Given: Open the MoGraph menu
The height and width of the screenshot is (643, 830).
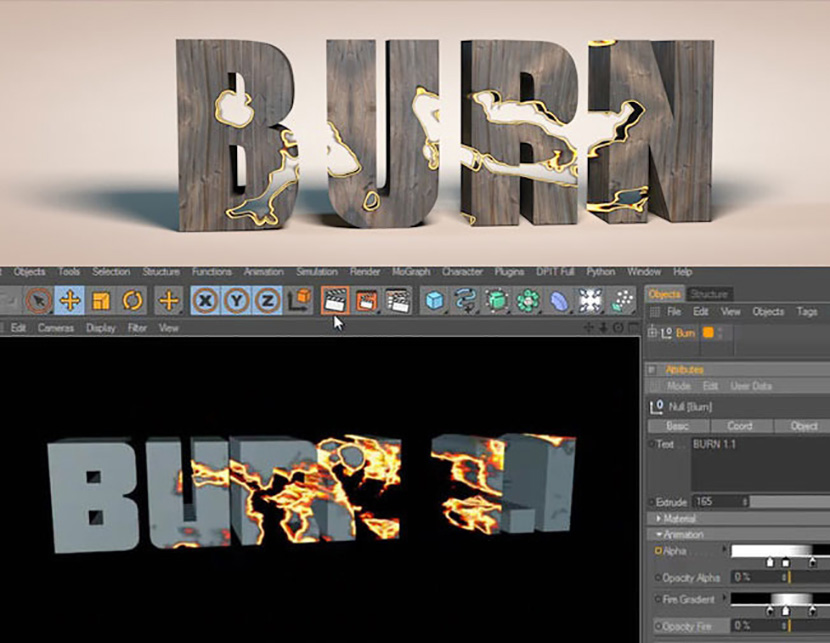Looking at the screenshot, I should [411, 272].
